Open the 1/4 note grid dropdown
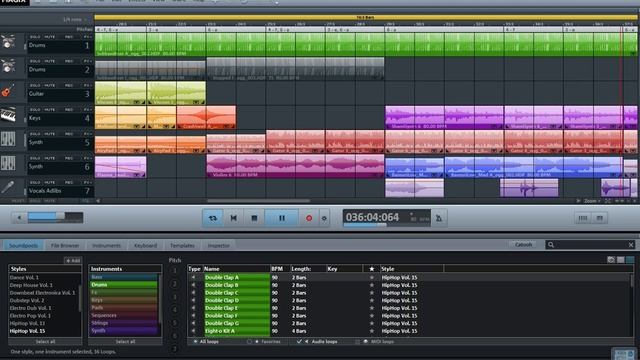Image resolution: width=640 pixels, height=360 pixels. click(x=75, y=20)
